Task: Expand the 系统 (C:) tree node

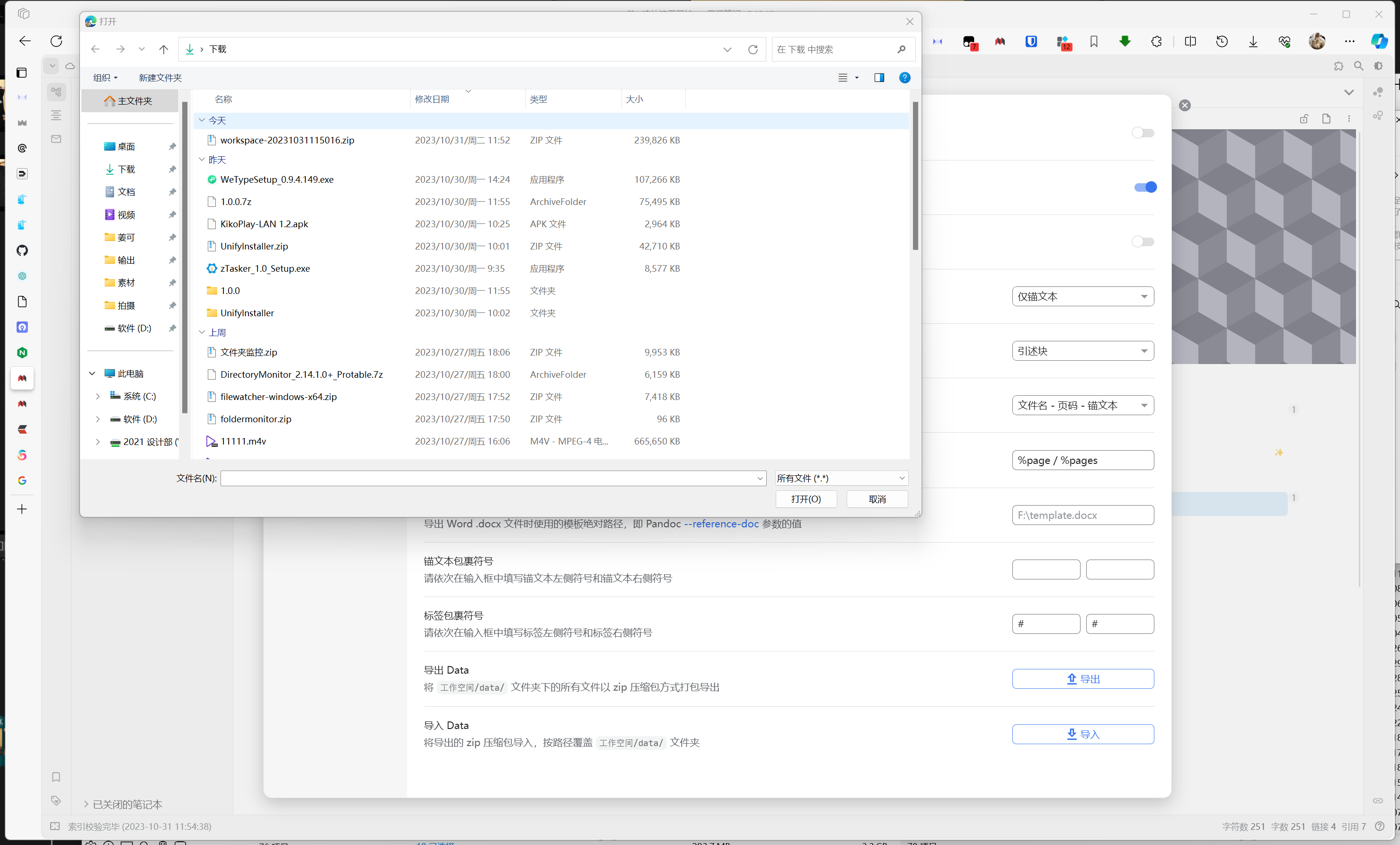Action: click(97, 397)
